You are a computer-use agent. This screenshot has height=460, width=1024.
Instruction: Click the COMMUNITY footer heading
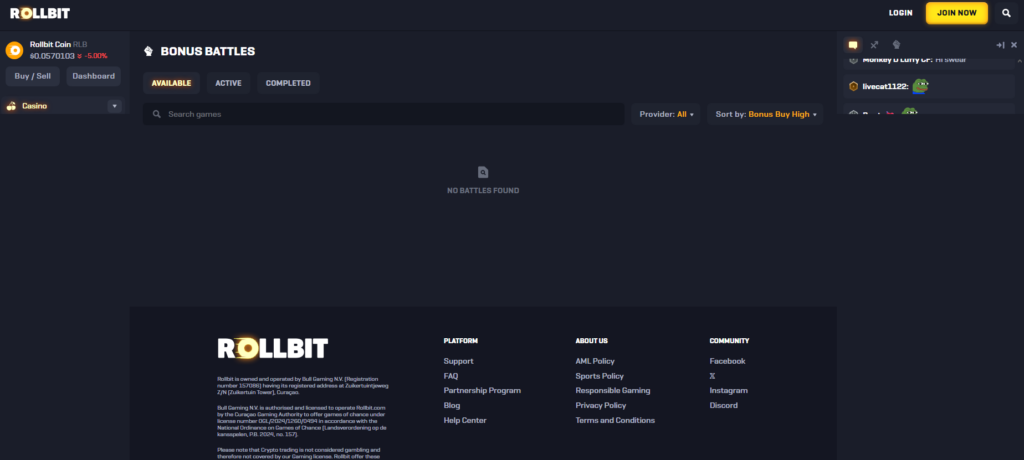(x=729, y=341)
